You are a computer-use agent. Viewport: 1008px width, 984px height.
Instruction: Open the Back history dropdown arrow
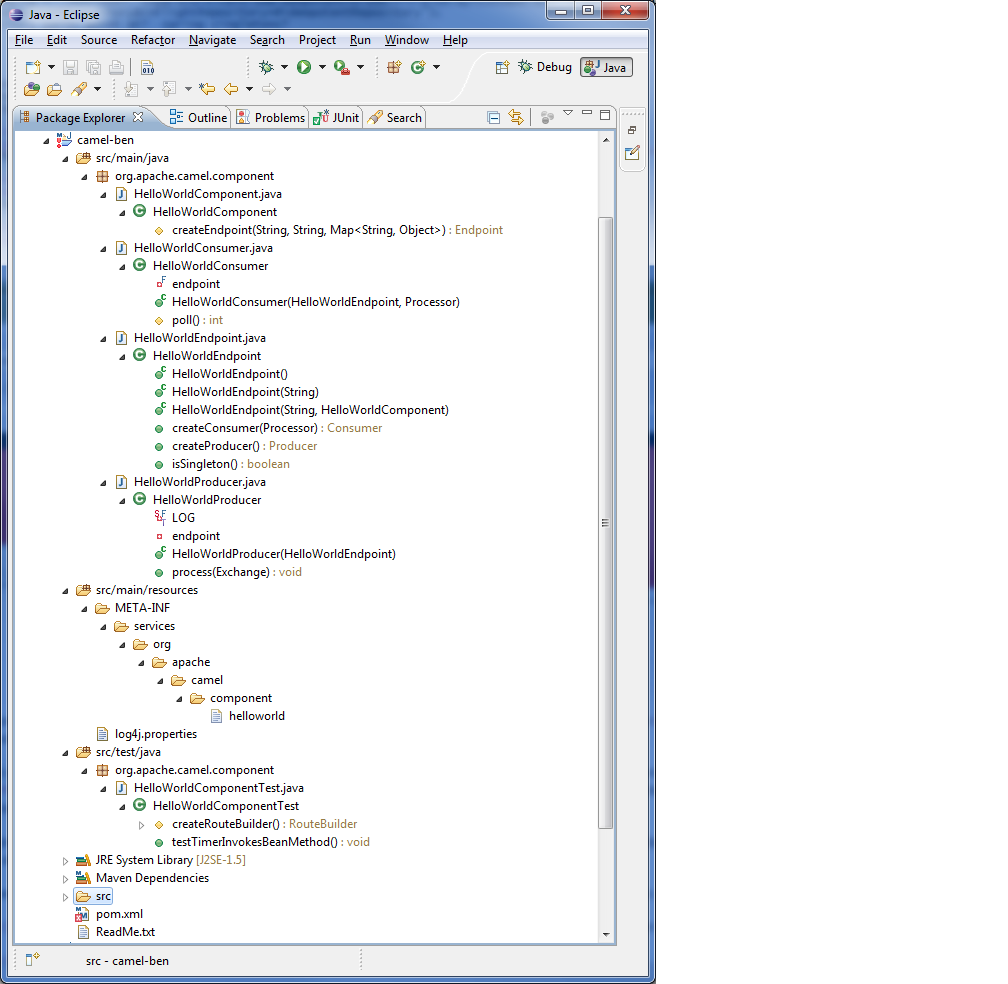pyautogui.click(x=249, y=89)
